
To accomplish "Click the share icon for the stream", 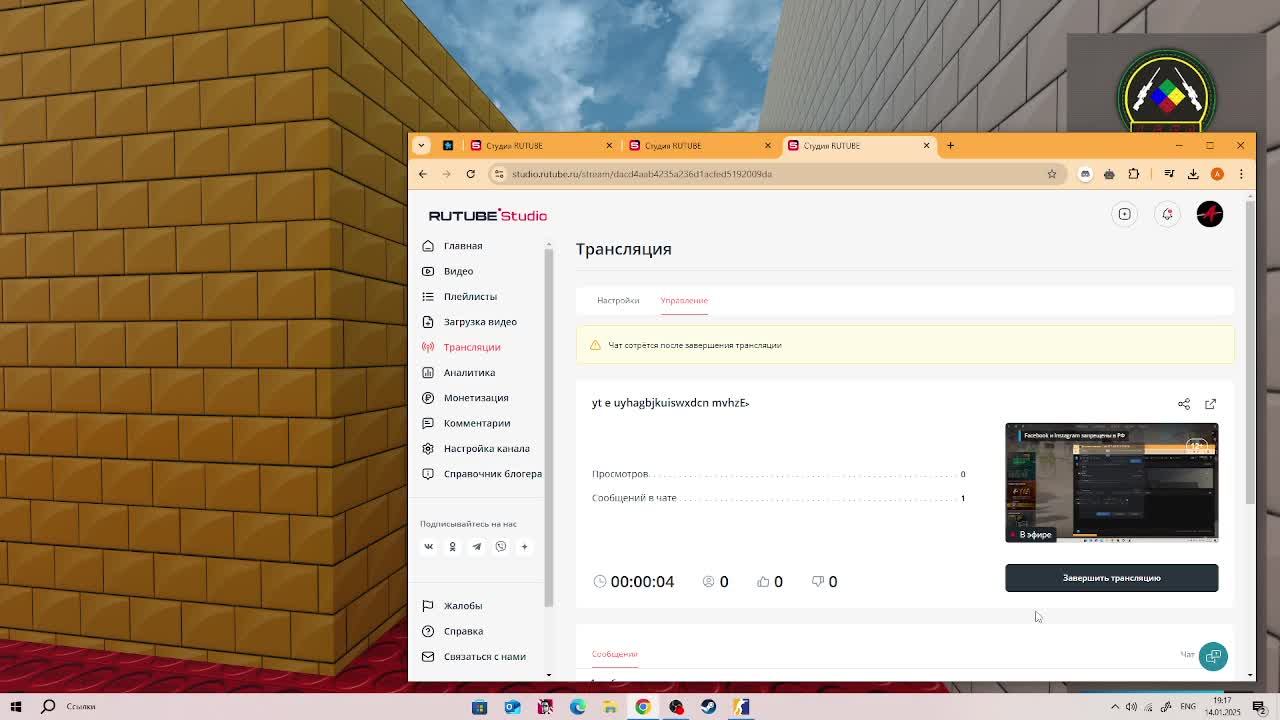I will click(1184, 404).
